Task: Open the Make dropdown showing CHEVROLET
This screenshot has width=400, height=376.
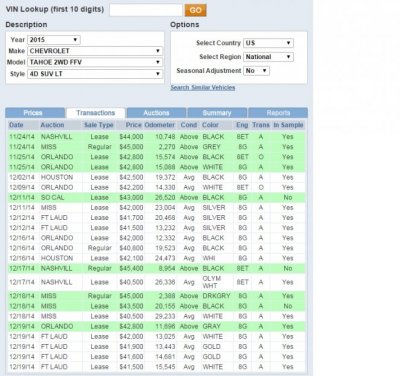Action: (x=95, y=51)
